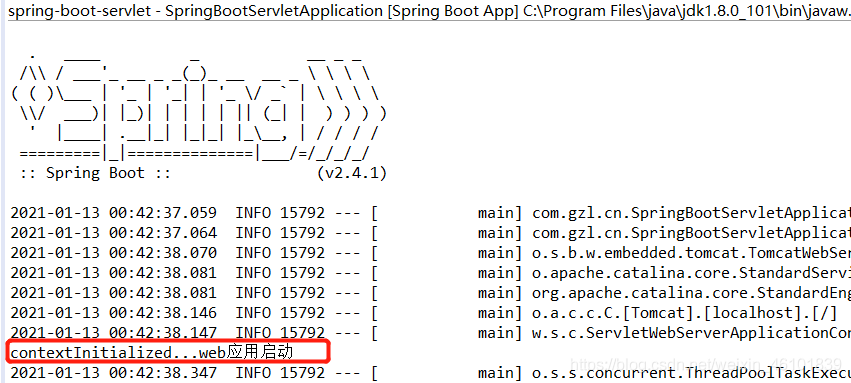The width and height of the screenshot is (851, 383).
Task: Click the timestamp '00:42:38.347'
Action: coord(162,373)
